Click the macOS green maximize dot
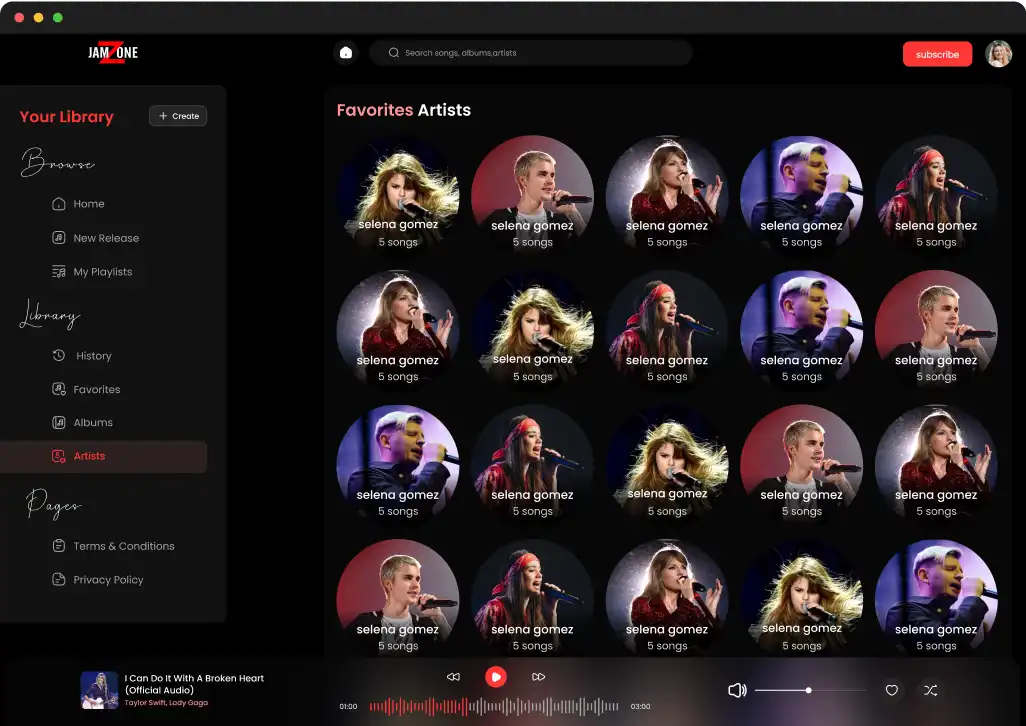The image size is (1026, 726). point(58,18)
